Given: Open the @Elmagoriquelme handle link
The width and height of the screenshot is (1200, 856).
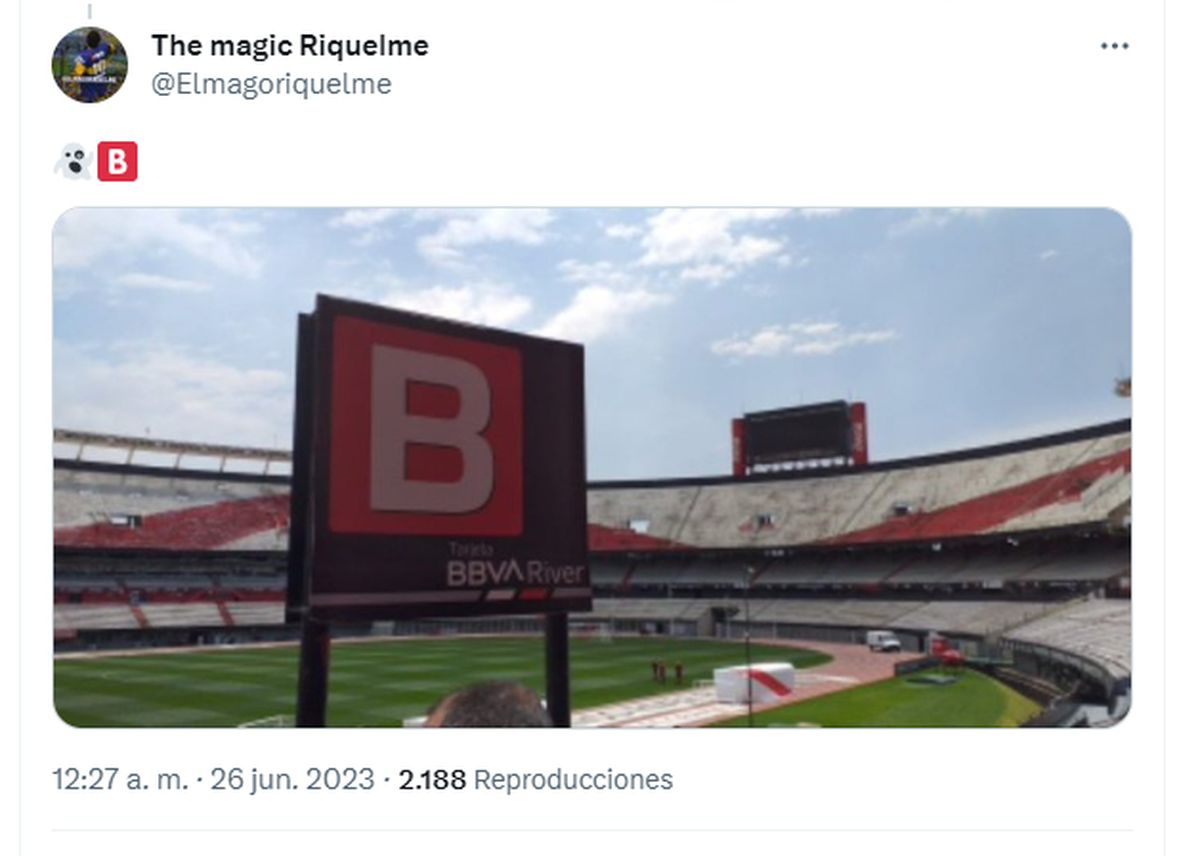Looking at the screenshot, I should [x=271, y=84].
